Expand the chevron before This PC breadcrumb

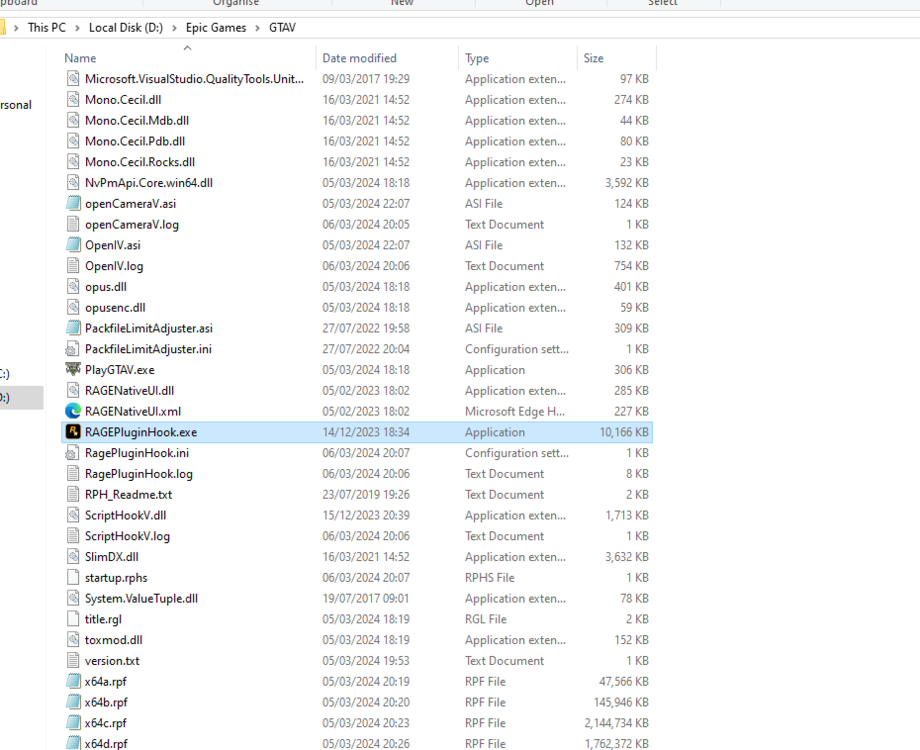[x=16, y=28]
